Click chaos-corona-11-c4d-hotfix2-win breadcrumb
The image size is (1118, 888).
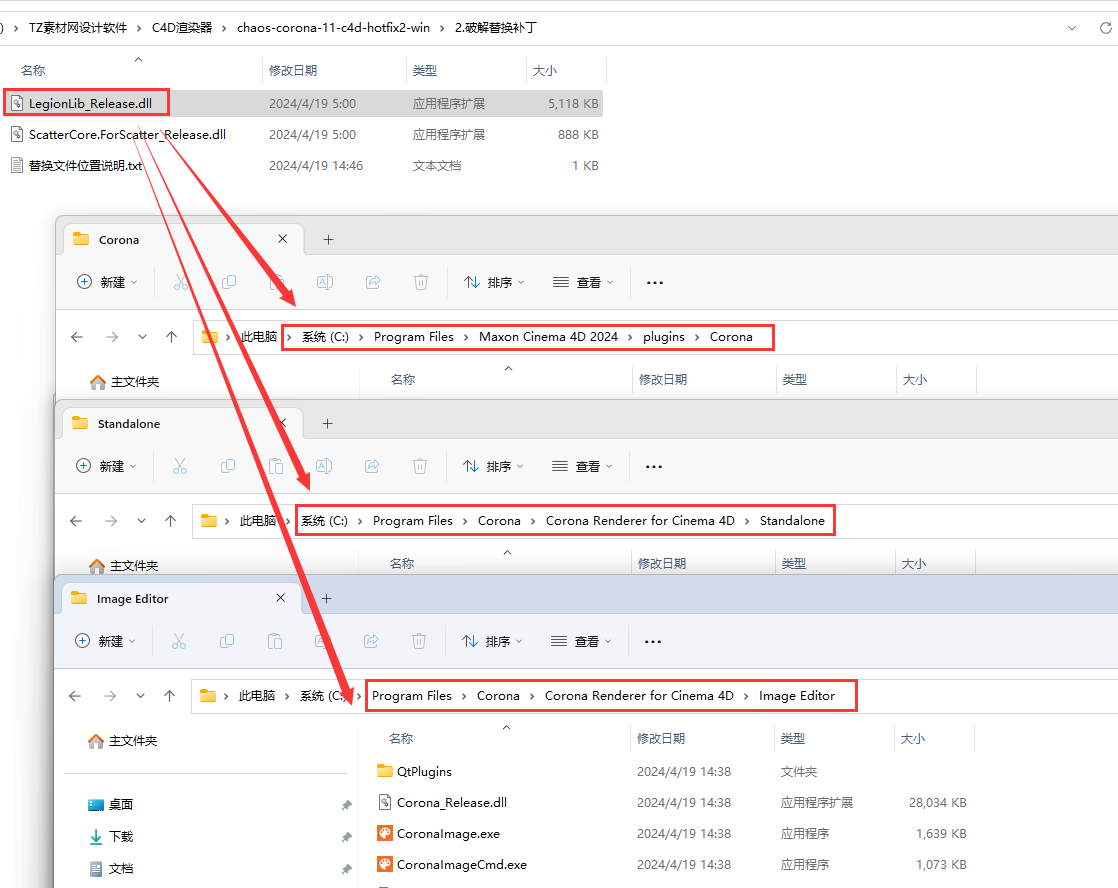(x=333, y=28)
